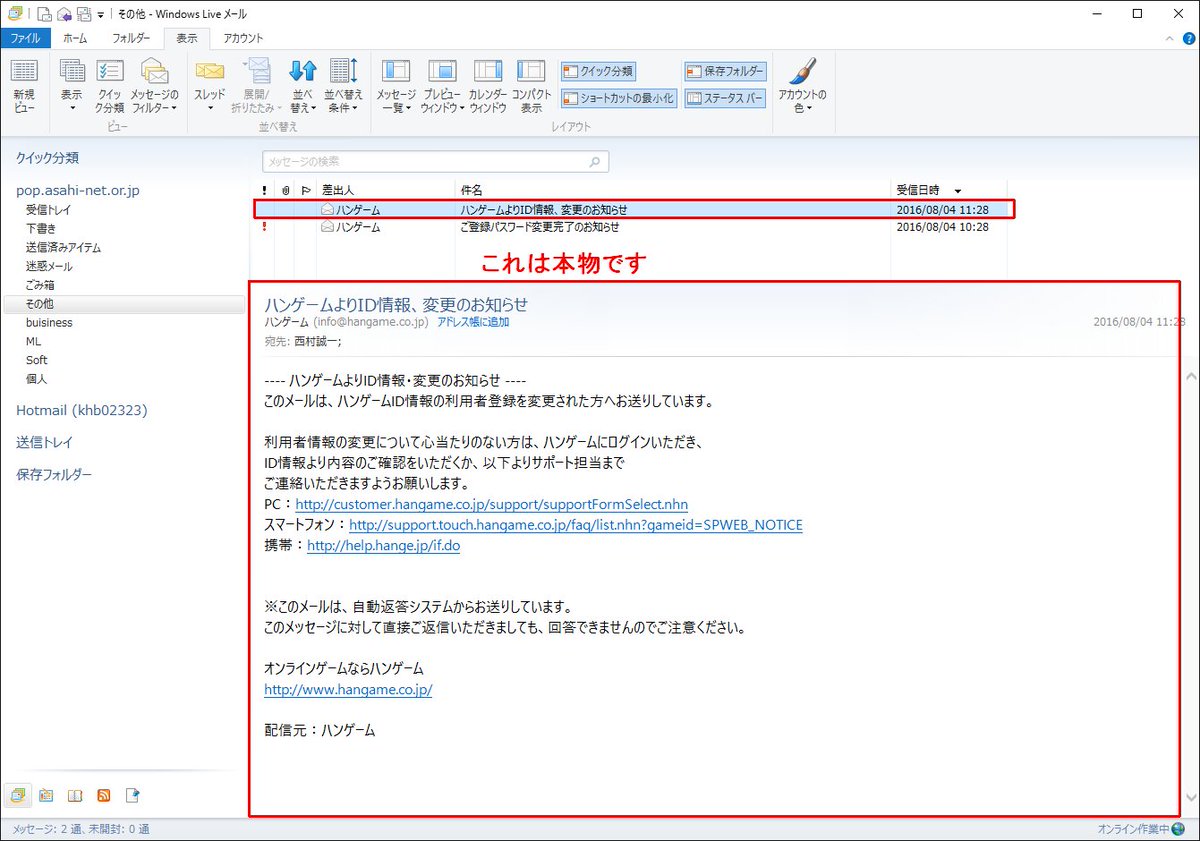Image resolution: width=1200 pixels, height=841 pixels.
Task: Click new mail icon in quick access toolbar
Action: pyautogui.click(x=45, y=14)
